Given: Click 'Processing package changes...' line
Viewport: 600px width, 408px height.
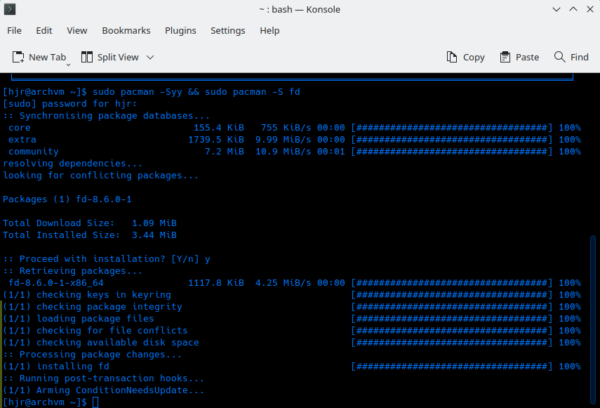Looking at the screenshot, I should (x=92, y=355).
